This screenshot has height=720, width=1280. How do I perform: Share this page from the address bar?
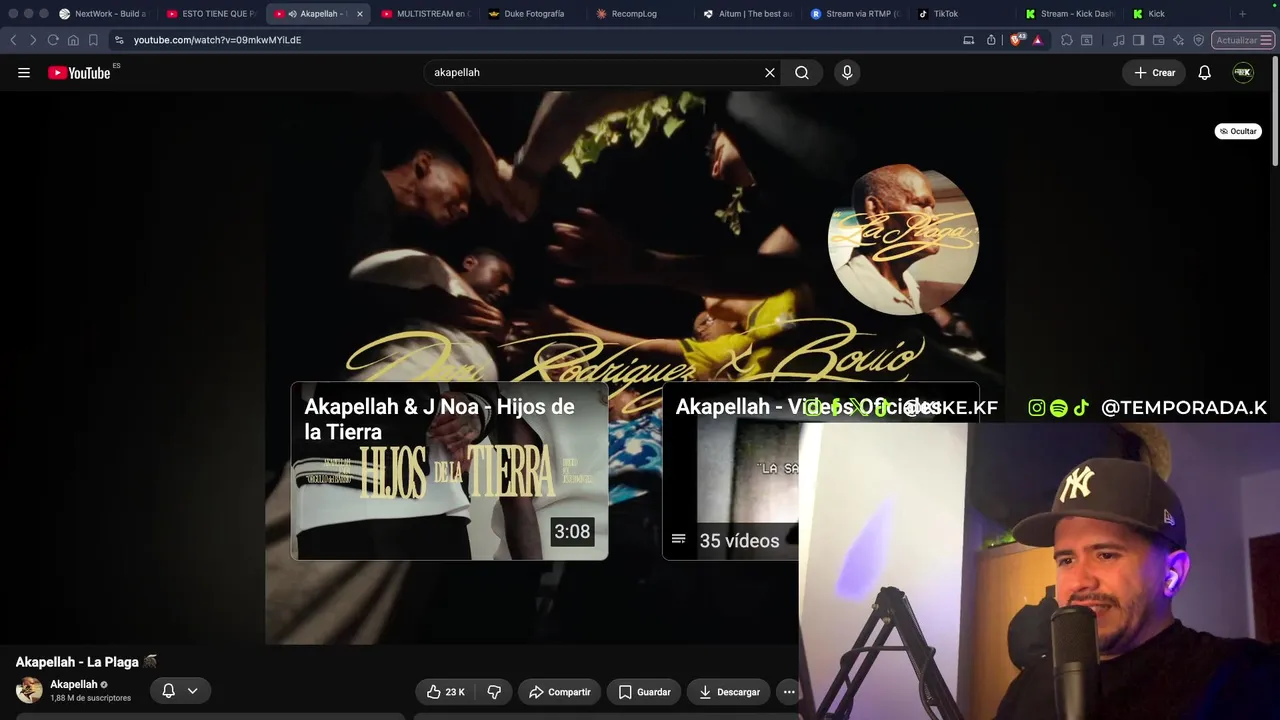[991, 40]
